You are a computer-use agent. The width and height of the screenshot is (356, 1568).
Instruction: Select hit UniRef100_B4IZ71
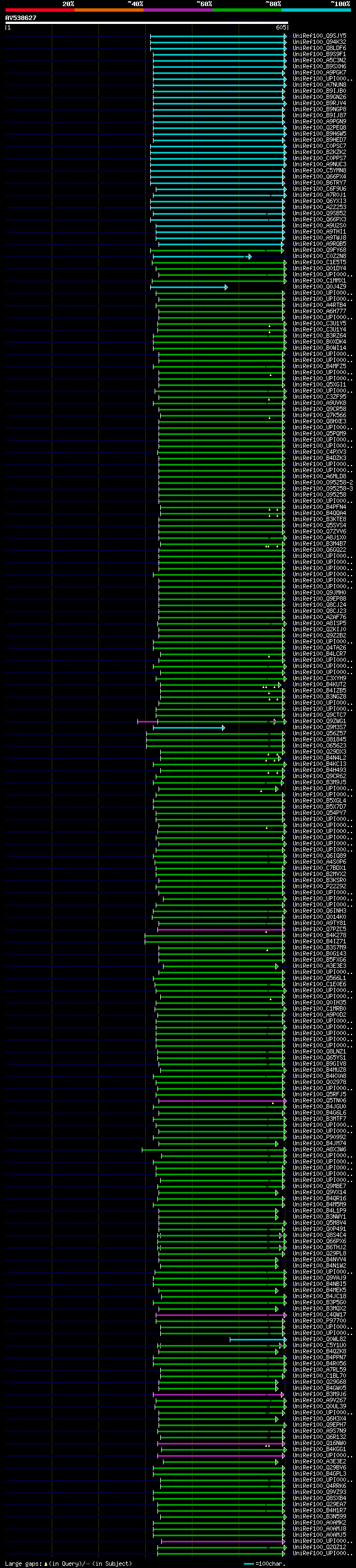(x=319, y=941)
